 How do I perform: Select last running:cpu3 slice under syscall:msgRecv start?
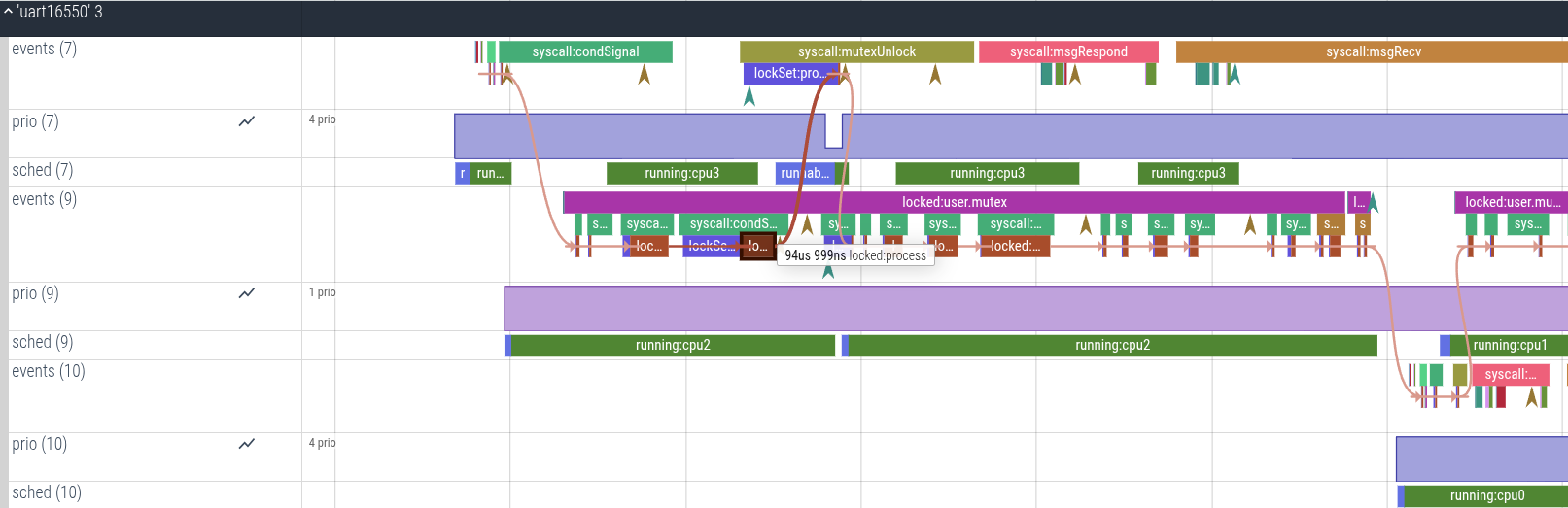pyautogui.click(x=1188, y=173)
